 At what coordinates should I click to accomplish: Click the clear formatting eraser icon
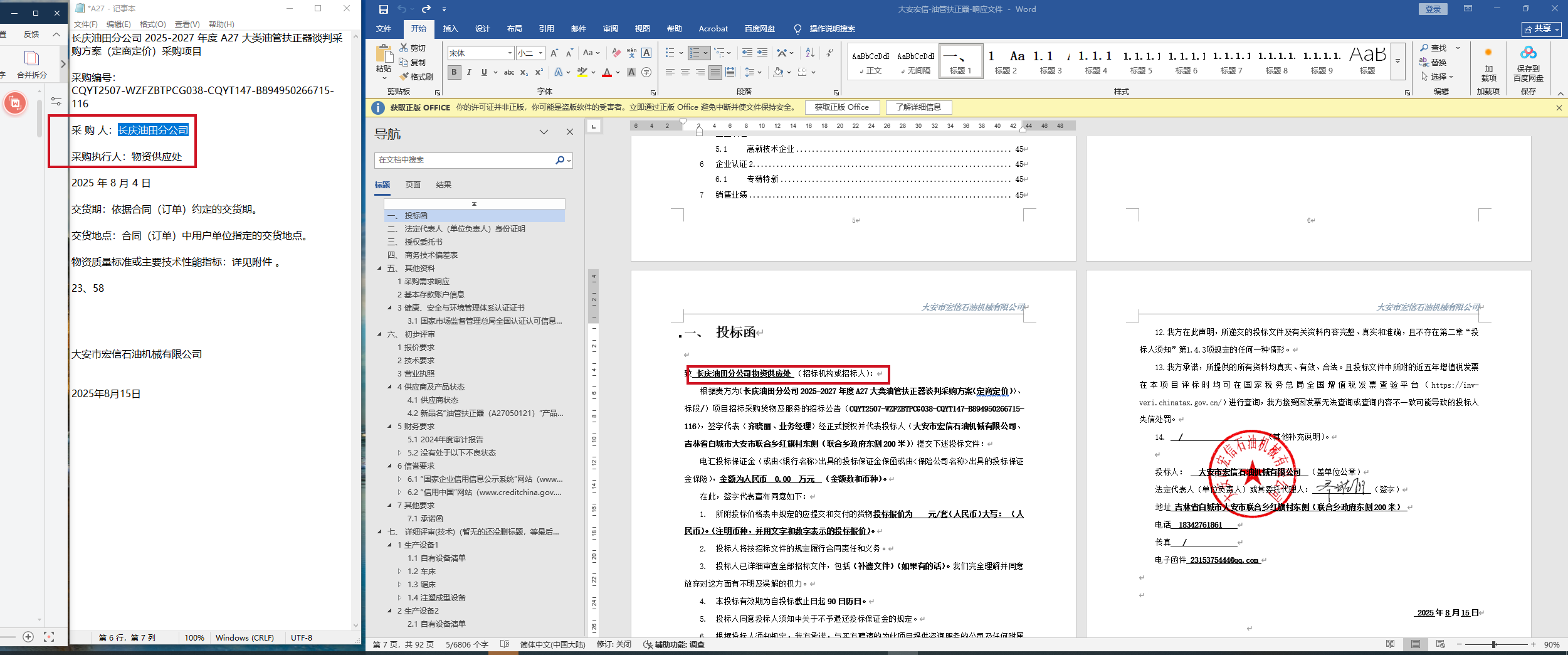(616, 53)
